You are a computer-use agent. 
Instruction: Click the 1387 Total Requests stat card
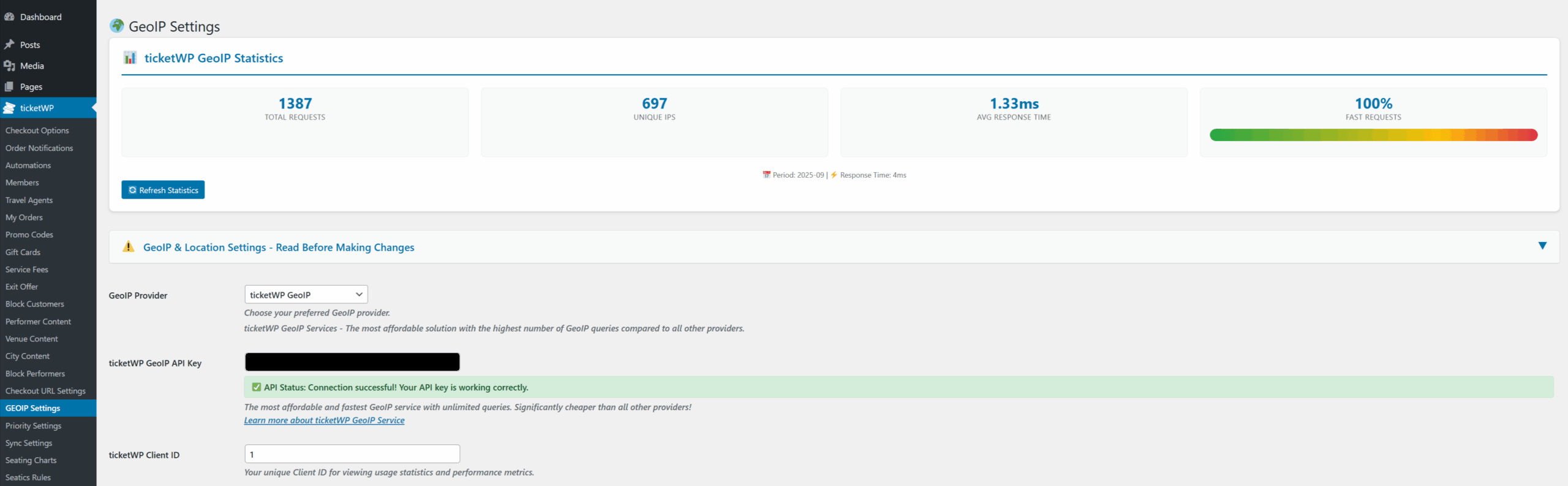[295, 123]
